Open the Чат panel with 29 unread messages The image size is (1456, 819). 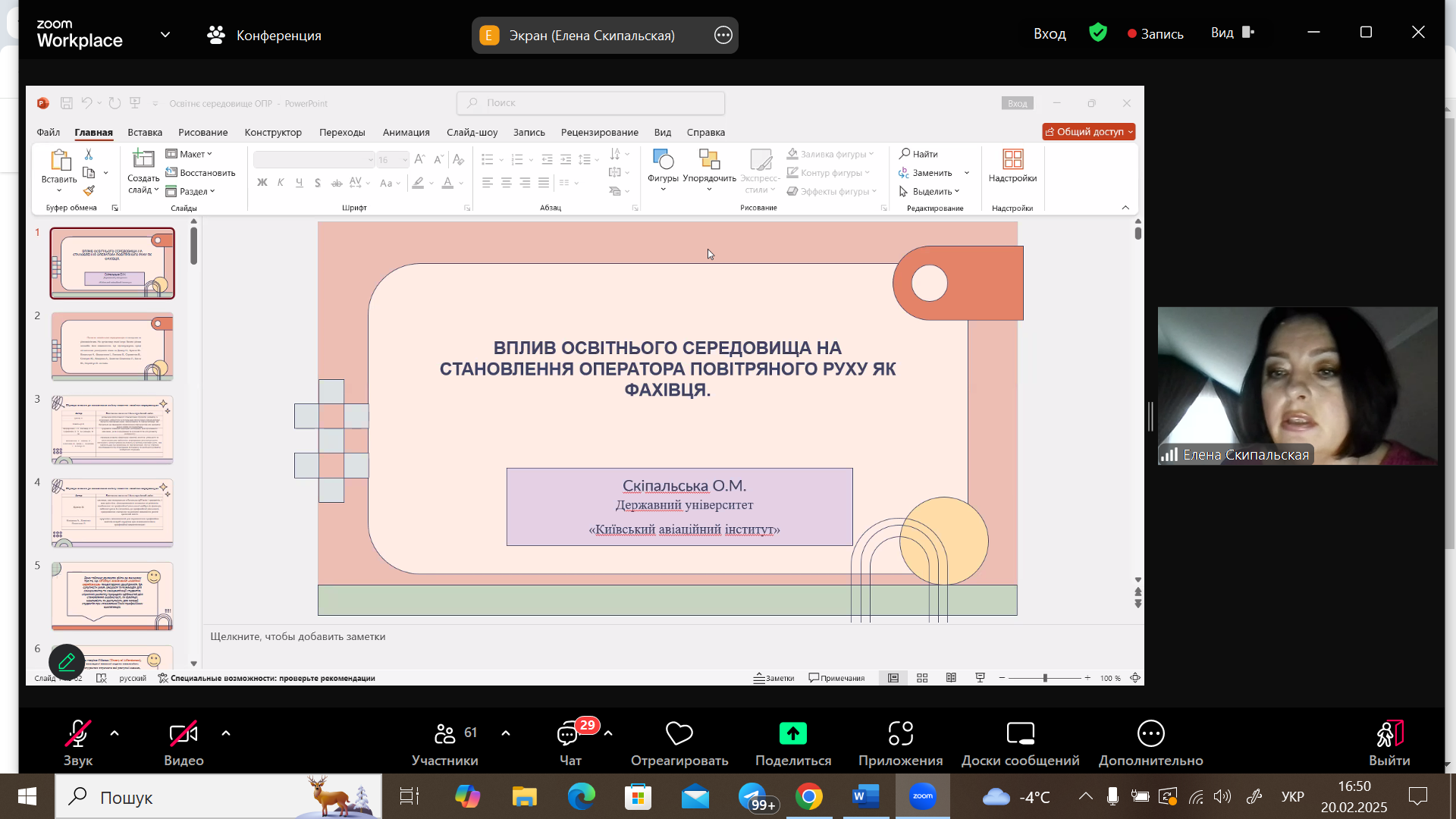tap(569, 733)
